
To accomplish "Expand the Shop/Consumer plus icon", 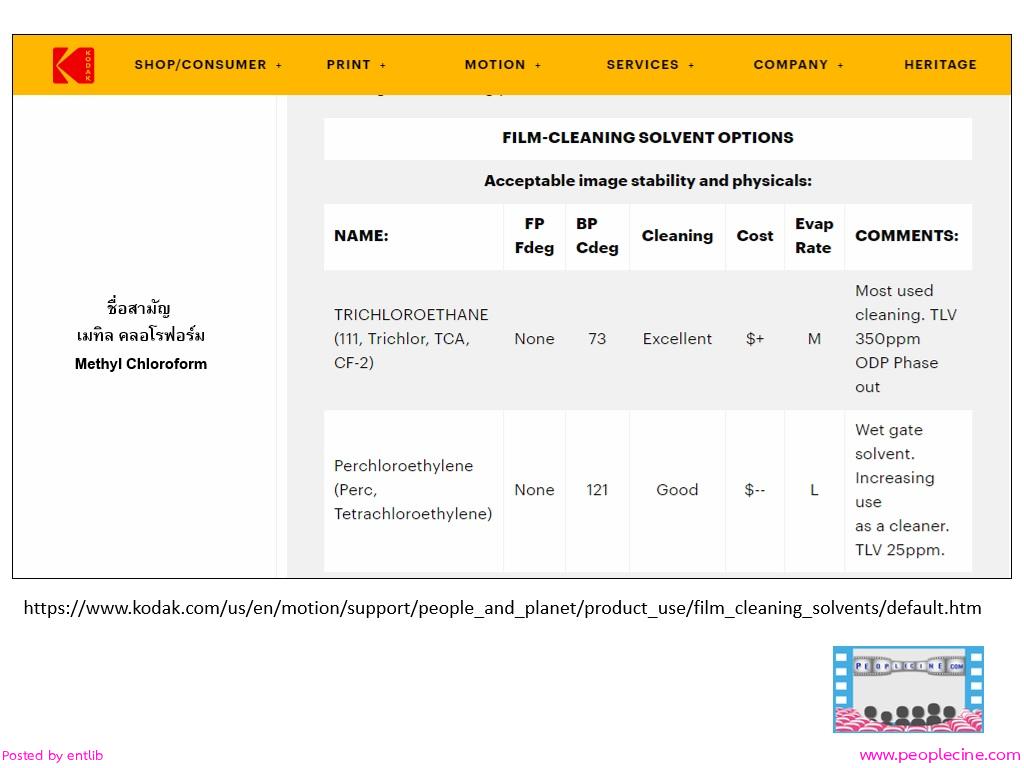I will [x=279, y=65].
